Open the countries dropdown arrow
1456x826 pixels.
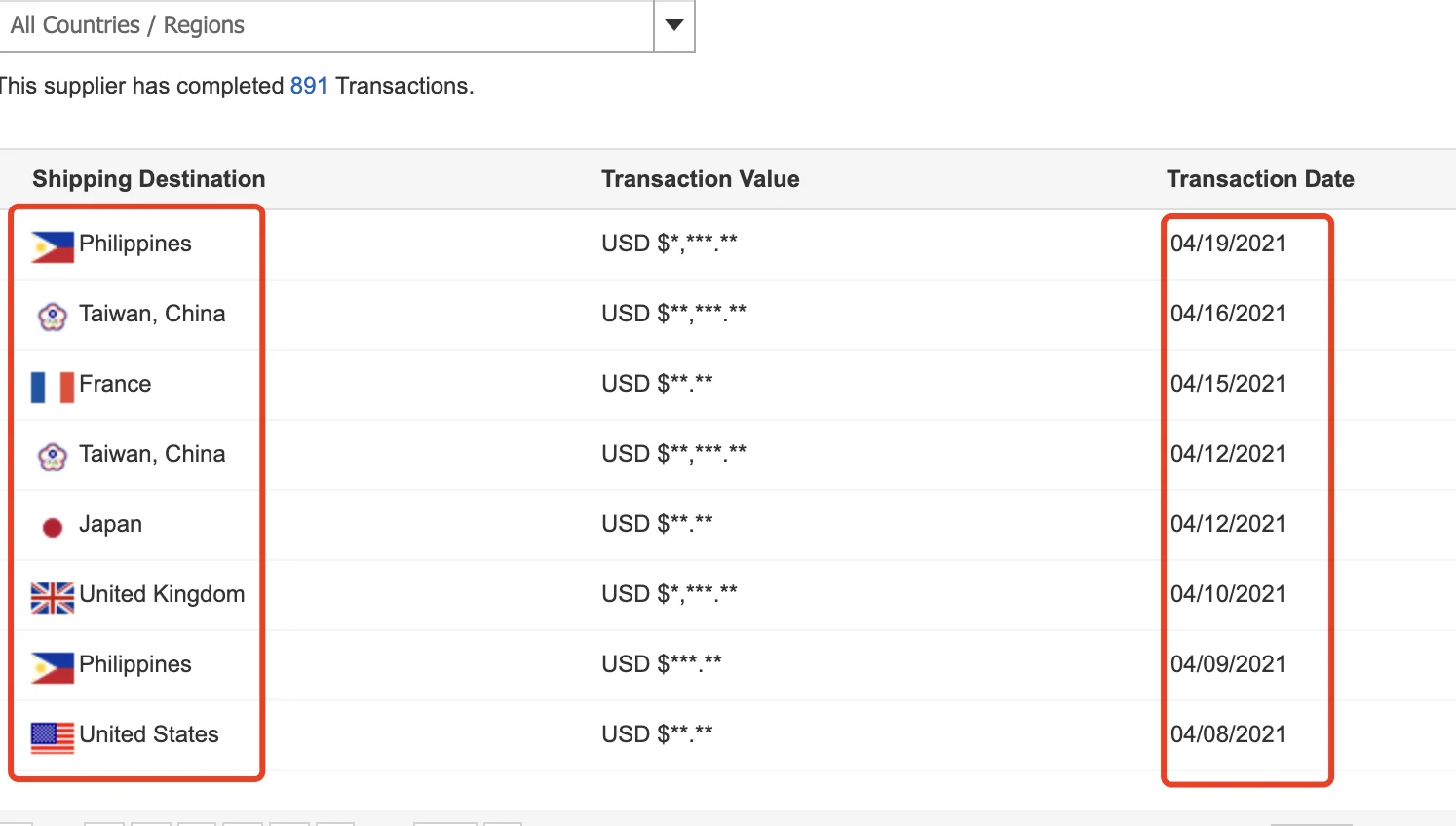(673, 25)
